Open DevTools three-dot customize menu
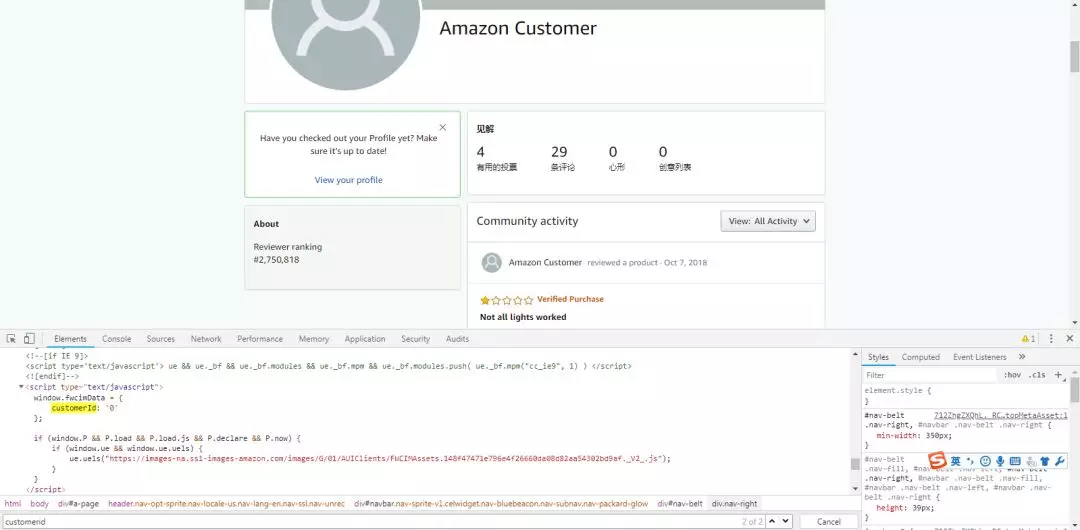 coord(1050,339)
